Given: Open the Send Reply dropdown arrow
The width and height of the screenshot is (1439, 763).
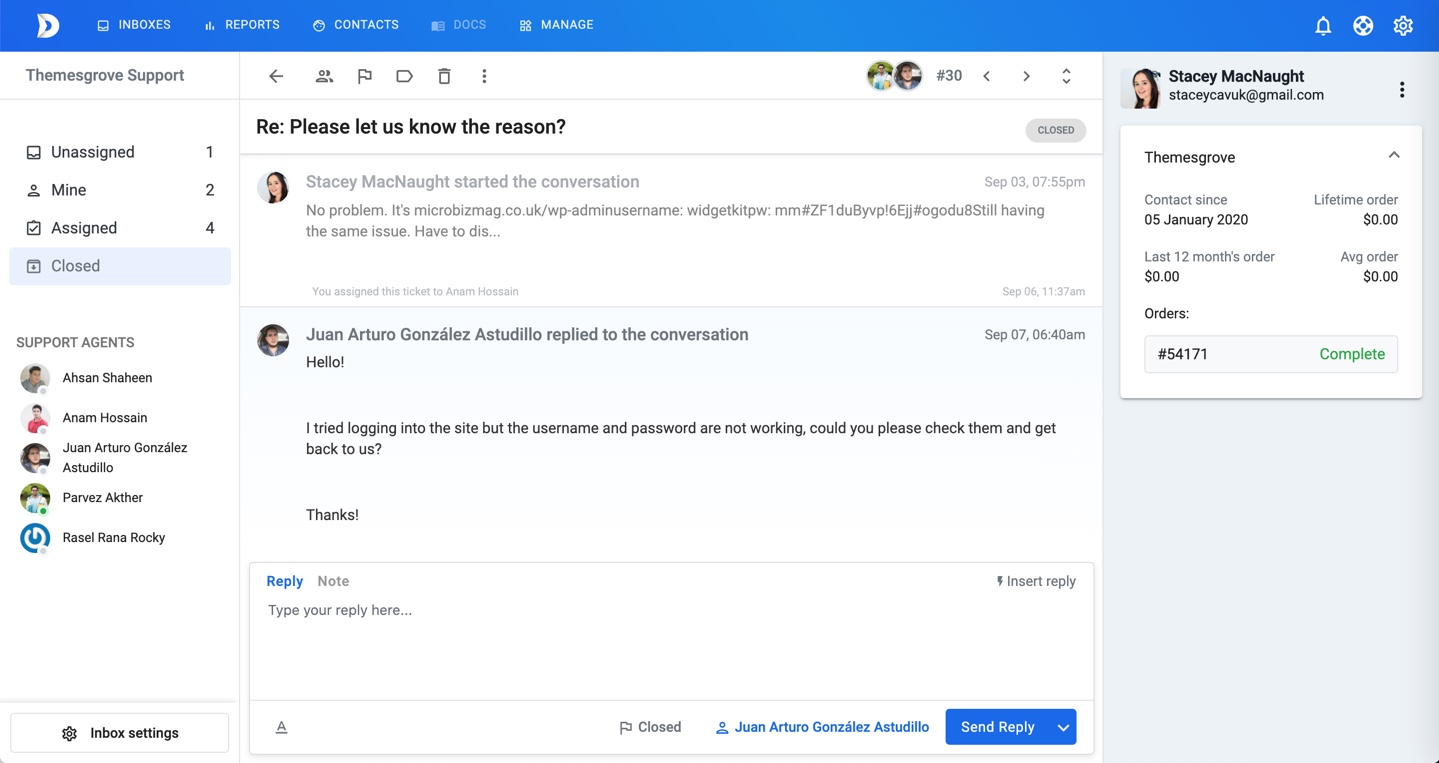Looking at the screenshot, I should point(1063,727).
